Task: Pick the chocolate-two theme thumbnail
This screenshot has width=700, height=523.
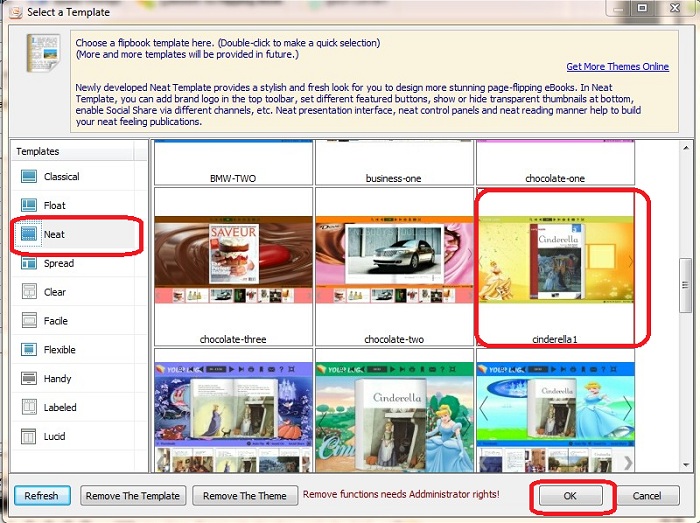Action: (394, 260)
